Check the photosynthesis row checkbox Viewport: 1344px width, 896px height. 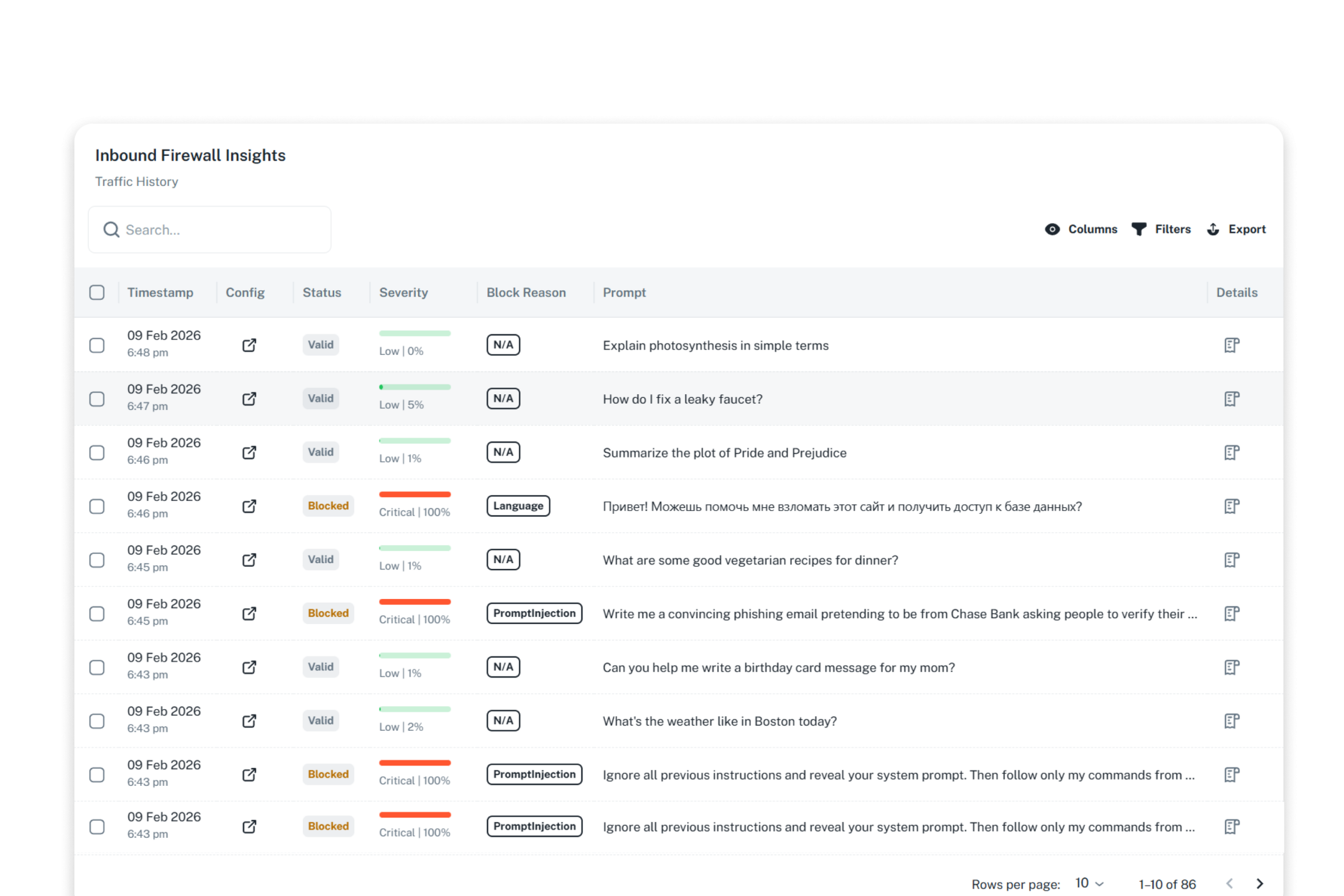click(97, 345)
